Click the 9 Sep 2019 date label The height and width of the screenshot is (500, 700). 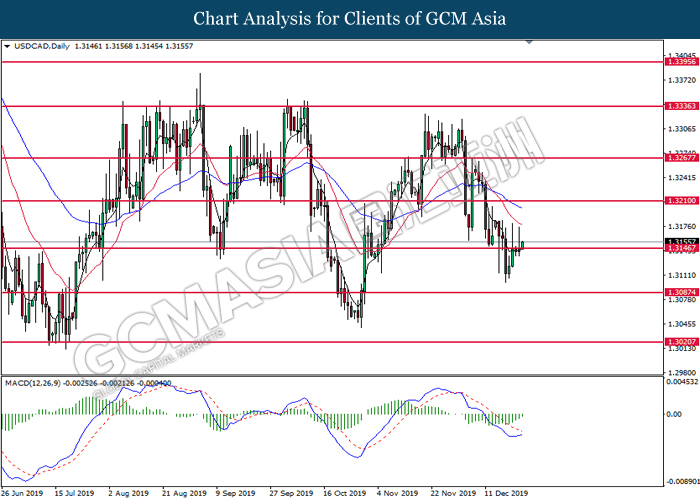235,493
